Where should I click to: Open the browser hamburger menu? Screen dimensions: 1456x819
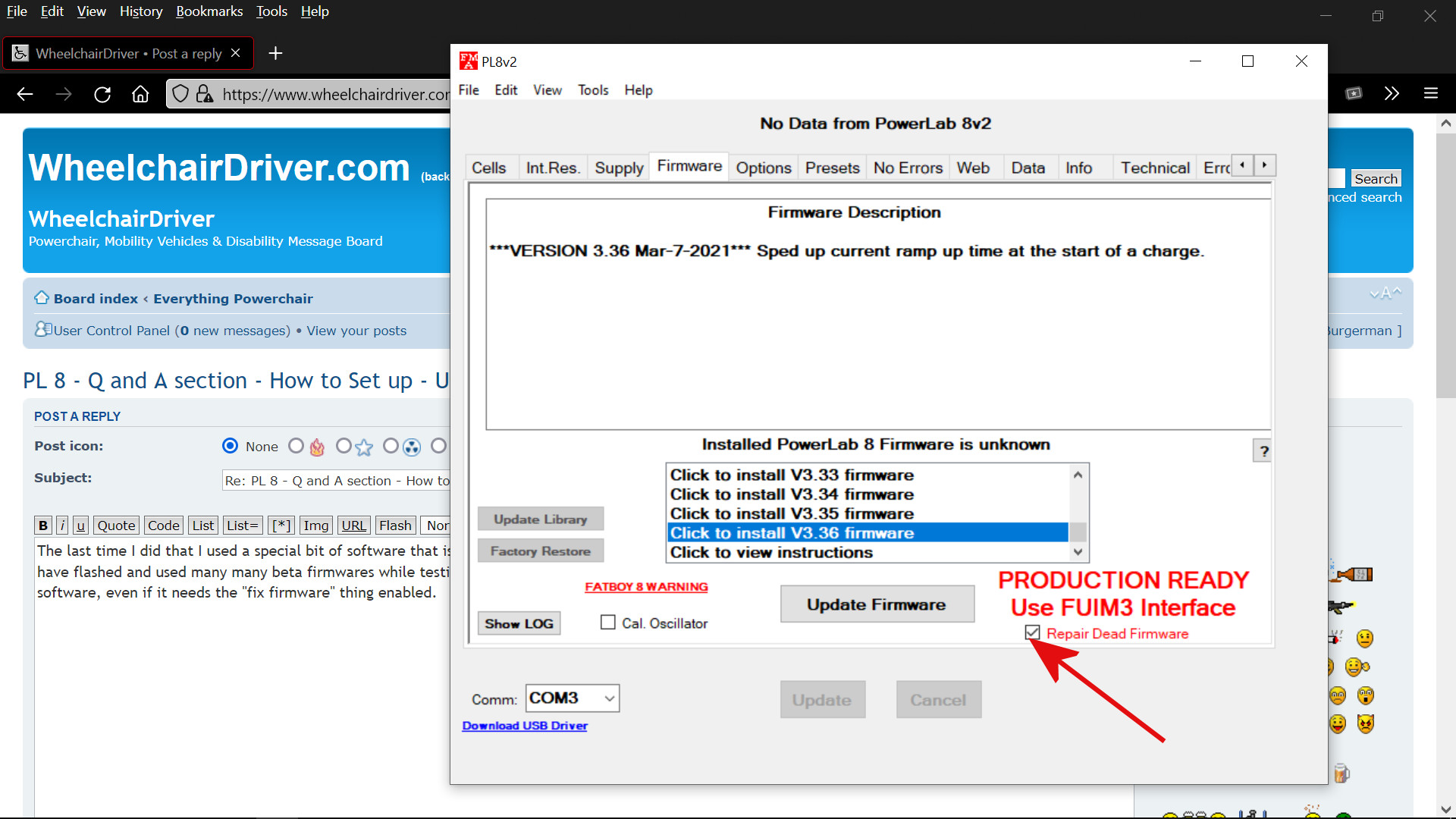[x=1431, y=93]
